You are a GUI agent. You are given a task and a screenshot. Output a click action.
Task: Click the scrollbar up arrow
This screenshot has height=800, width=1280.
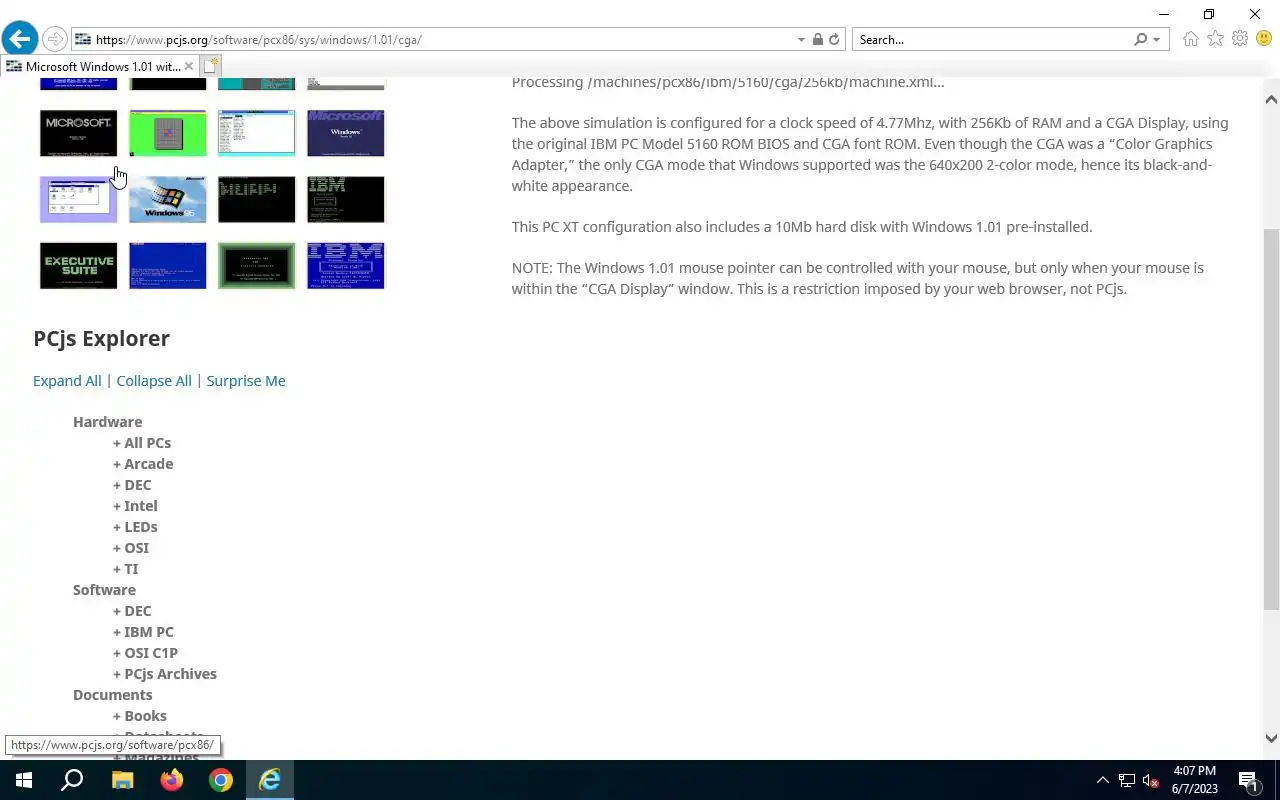(1271, 99)
